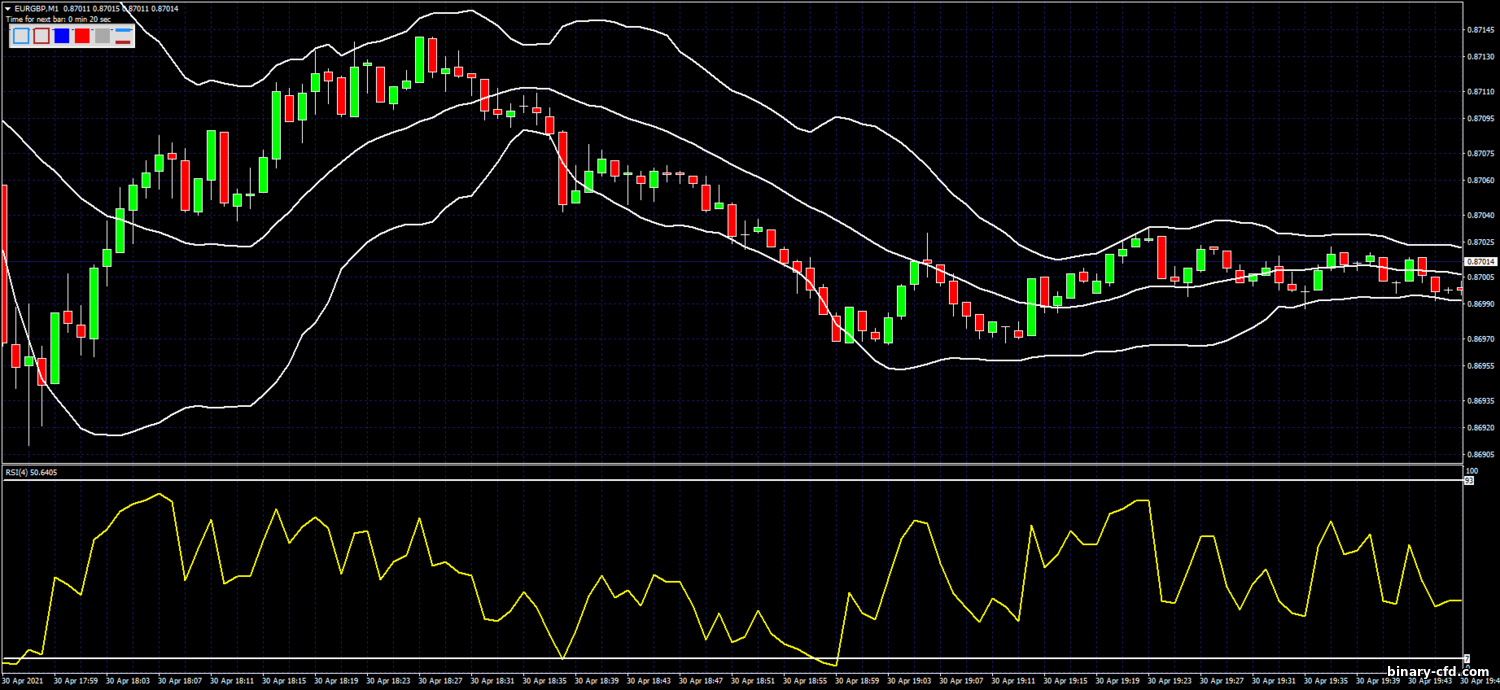Click time axis label 30 Apr 17:59

[76, 681]
